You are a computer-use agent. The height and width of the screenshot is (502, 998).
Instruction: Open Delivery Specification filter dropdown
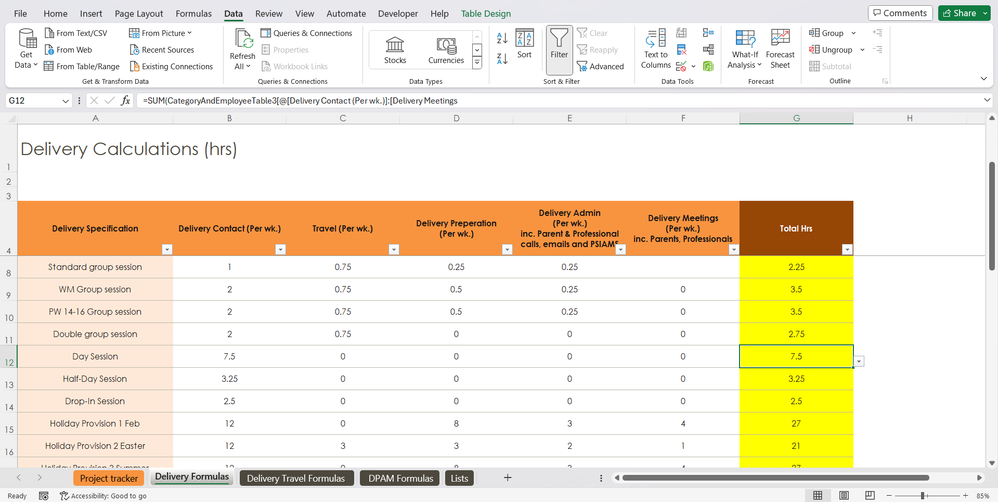[166, 250]
